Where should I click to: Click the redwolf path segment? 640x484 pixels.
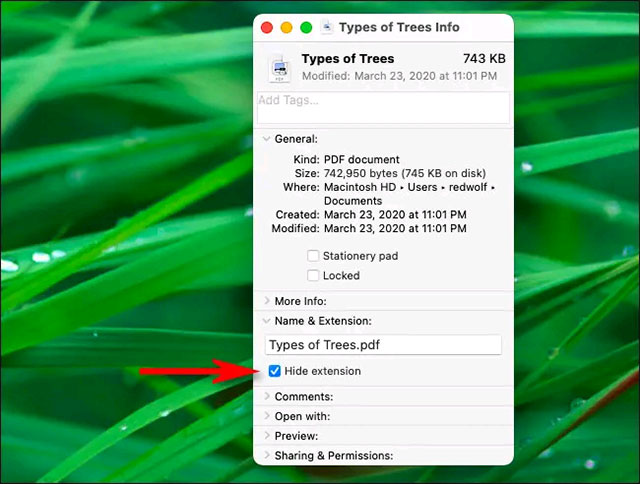pos(468,187)
